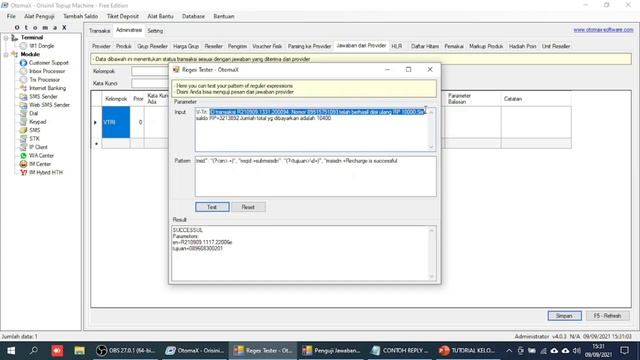Switch to Parsing ke Provider tab
The height and width of the screenshot is (360, 640).
309,46
